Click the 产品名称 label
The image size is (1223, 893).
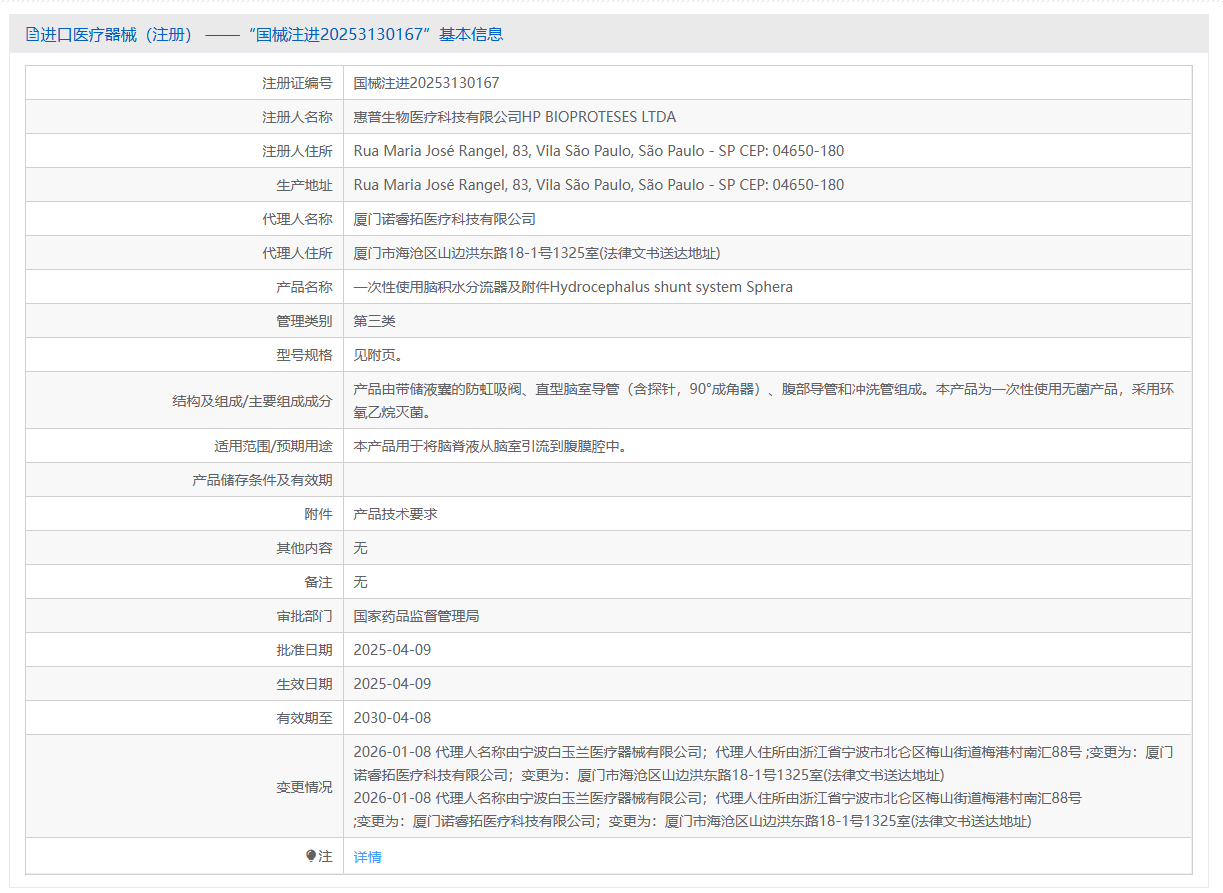[305, 287]
